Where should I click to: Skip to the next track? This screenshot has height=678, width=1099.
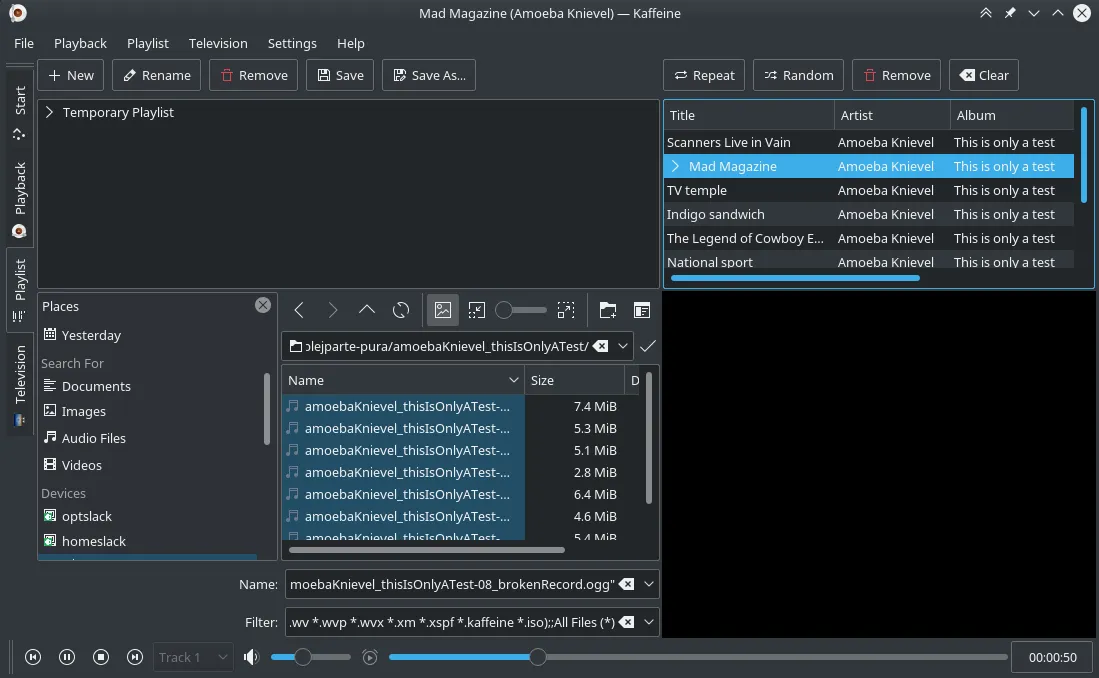135,657
